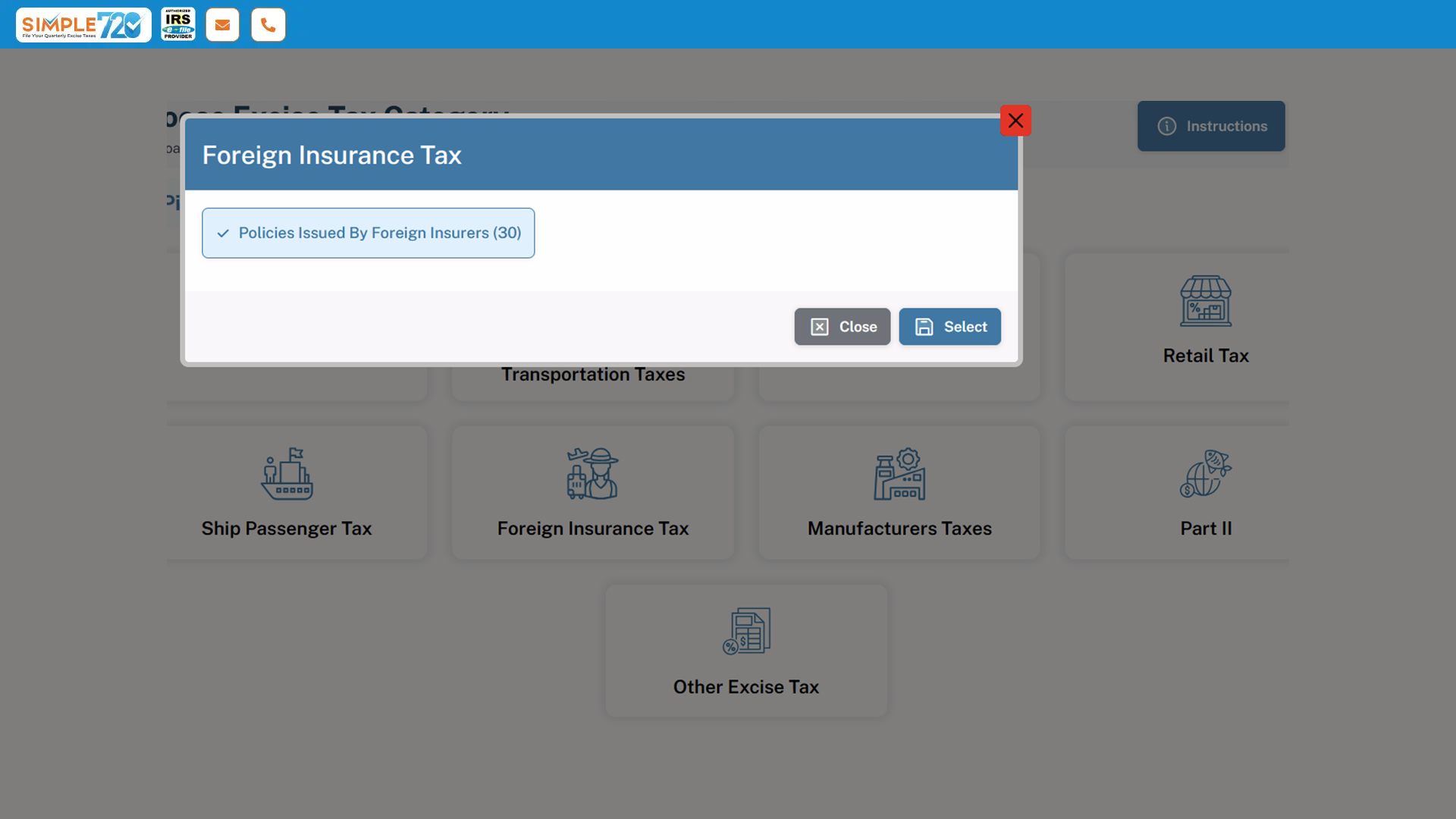This screenshot has width=1456, height=819.
Task: Click the phone contact icon
Action: 268,25
